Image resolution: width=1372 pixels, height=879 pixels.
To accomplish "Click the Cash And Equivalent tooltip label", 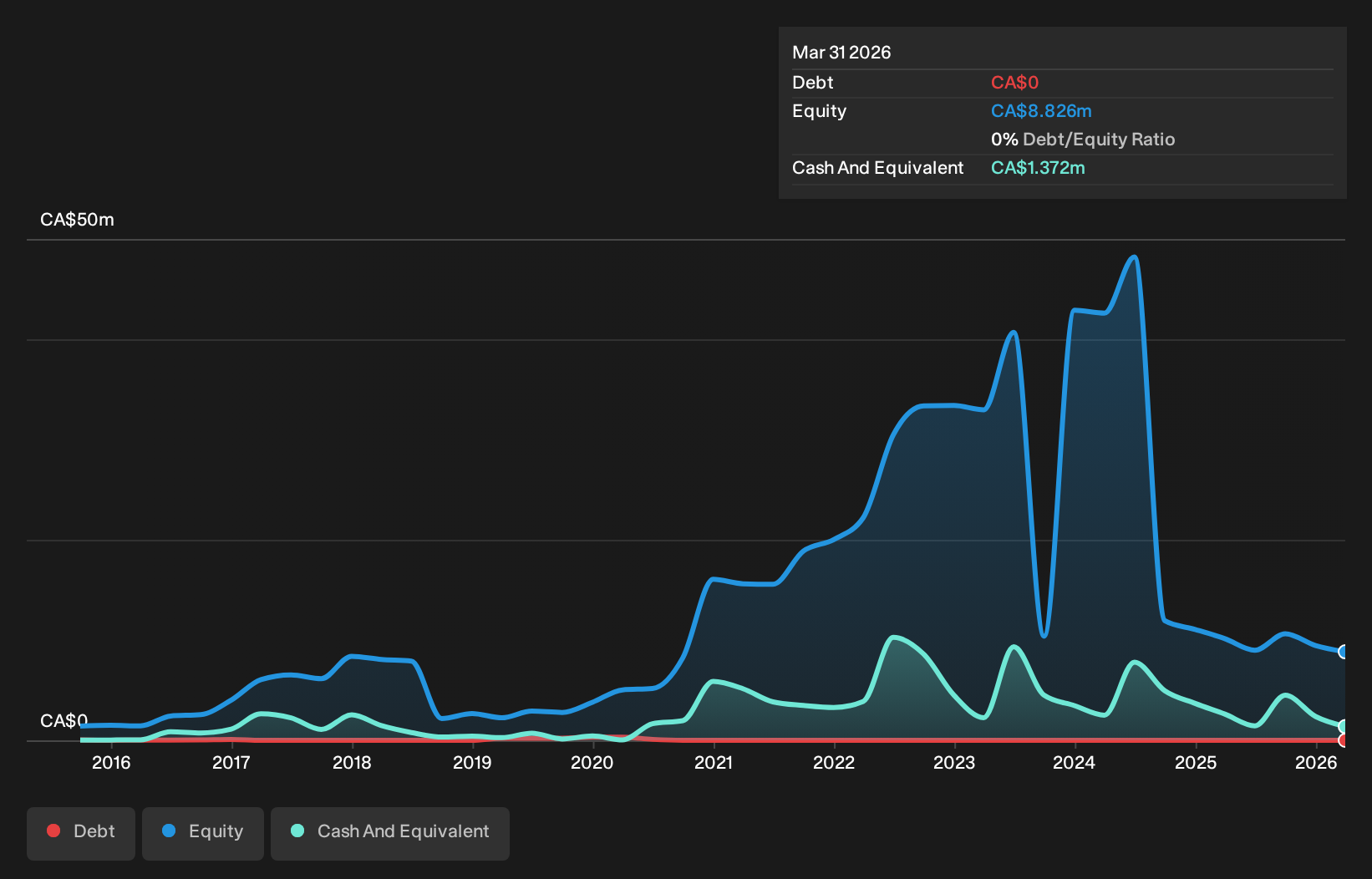I will coord(877,168).
